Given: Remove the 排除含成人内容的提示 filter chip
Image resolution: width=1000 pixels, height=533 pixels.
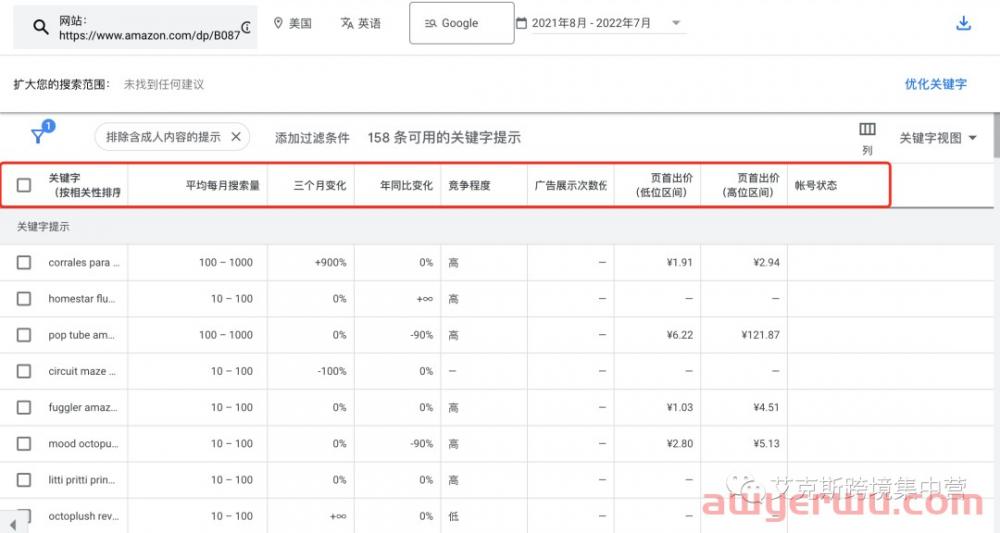Looking at the screenshot, I should pos(236,136).
